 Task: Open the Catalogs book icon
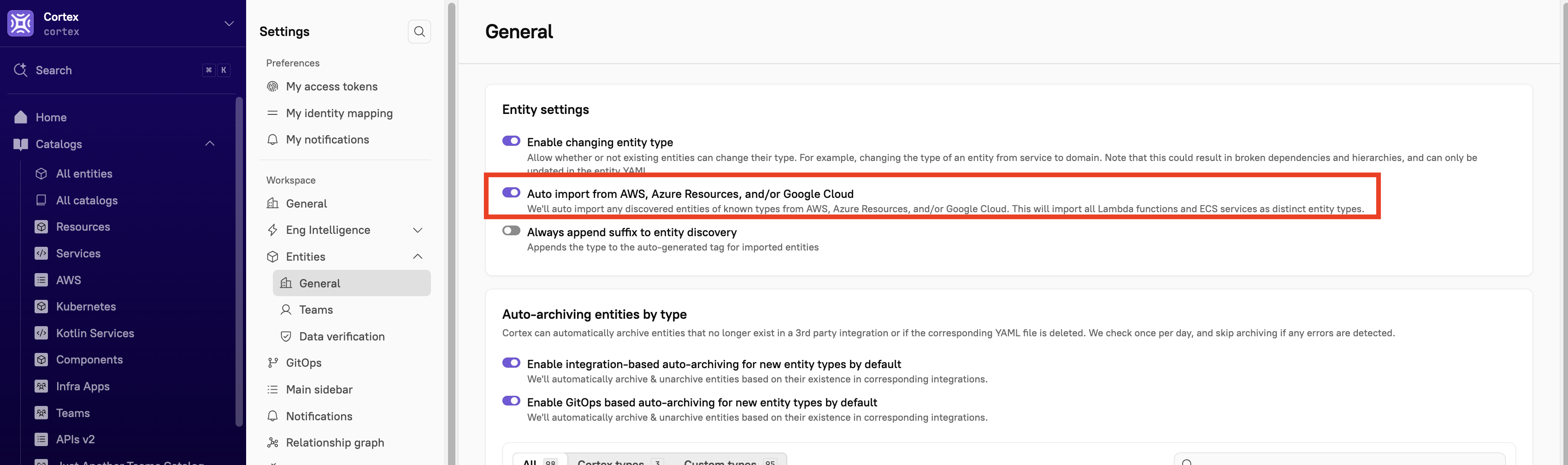(x=21, y=144)
